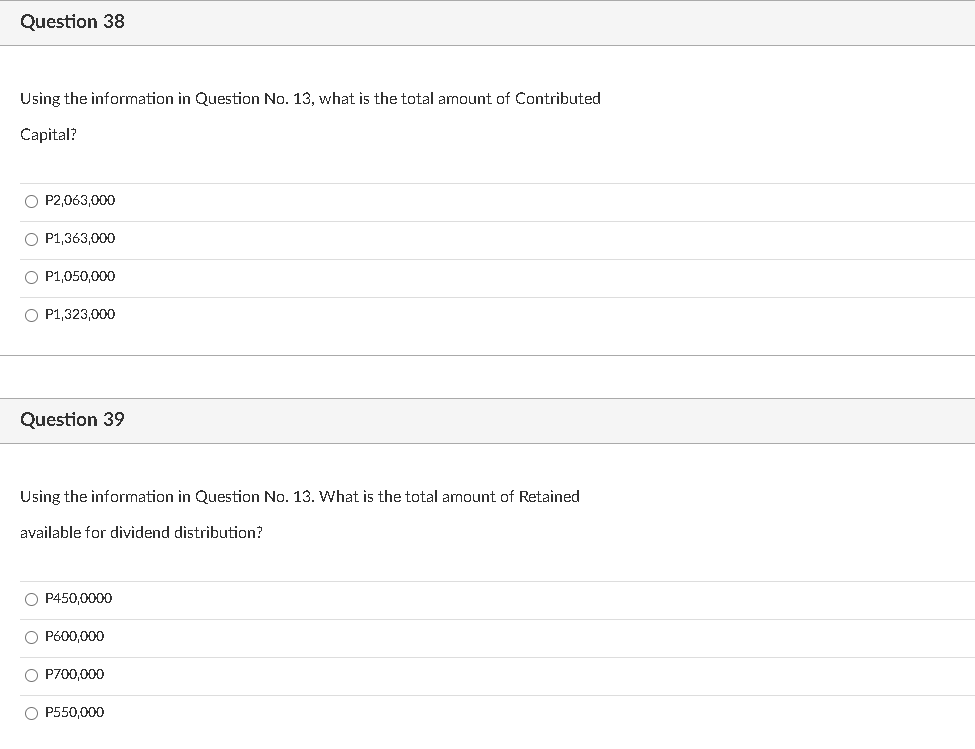Click the Question 38 prompt text
Screen dimensions: 975x749
pos(310,98)
